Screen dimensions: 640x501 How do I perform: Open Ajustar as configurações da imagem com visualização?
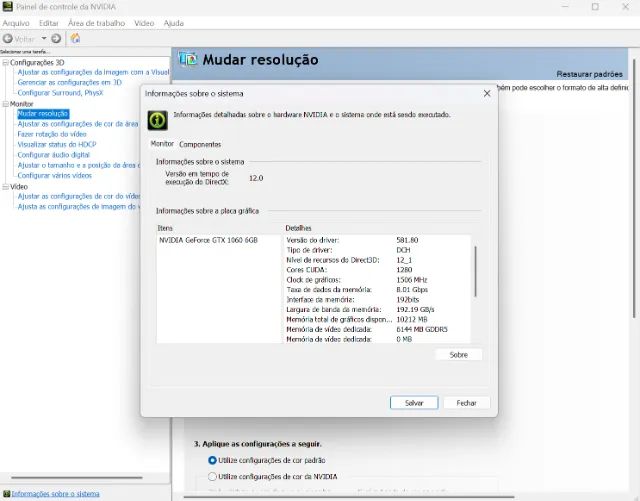coord(93,72)
